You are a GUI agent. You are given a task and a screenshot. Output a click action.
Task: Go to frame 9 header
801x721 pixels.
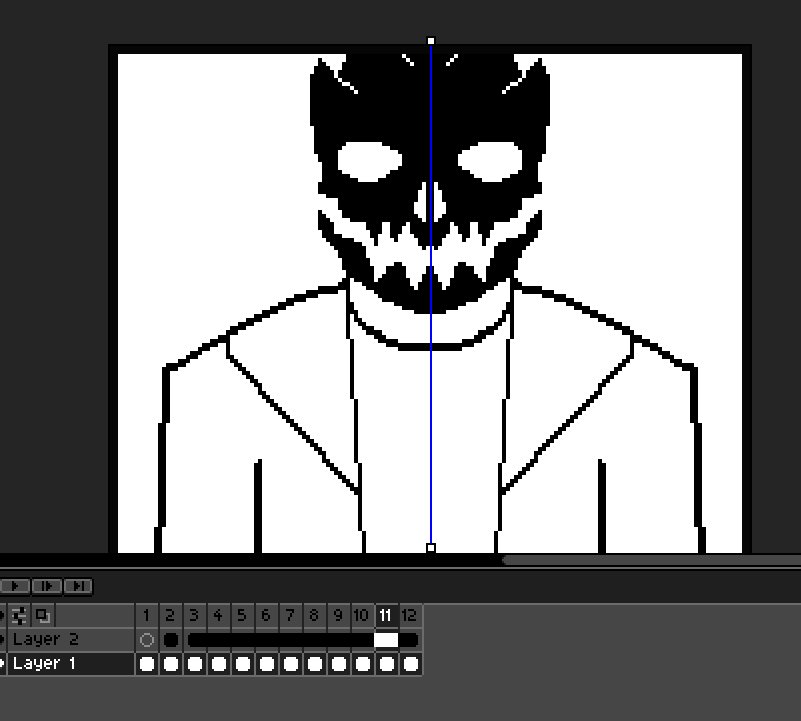tap(338, 615)
